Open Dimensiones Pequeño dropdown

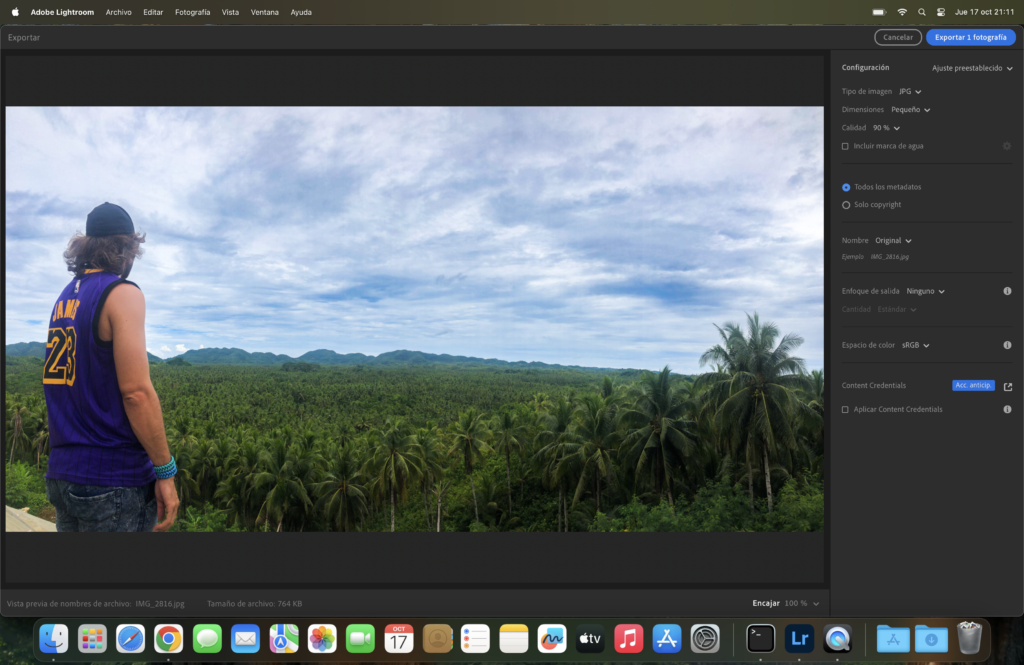click(x=910, y=110)
